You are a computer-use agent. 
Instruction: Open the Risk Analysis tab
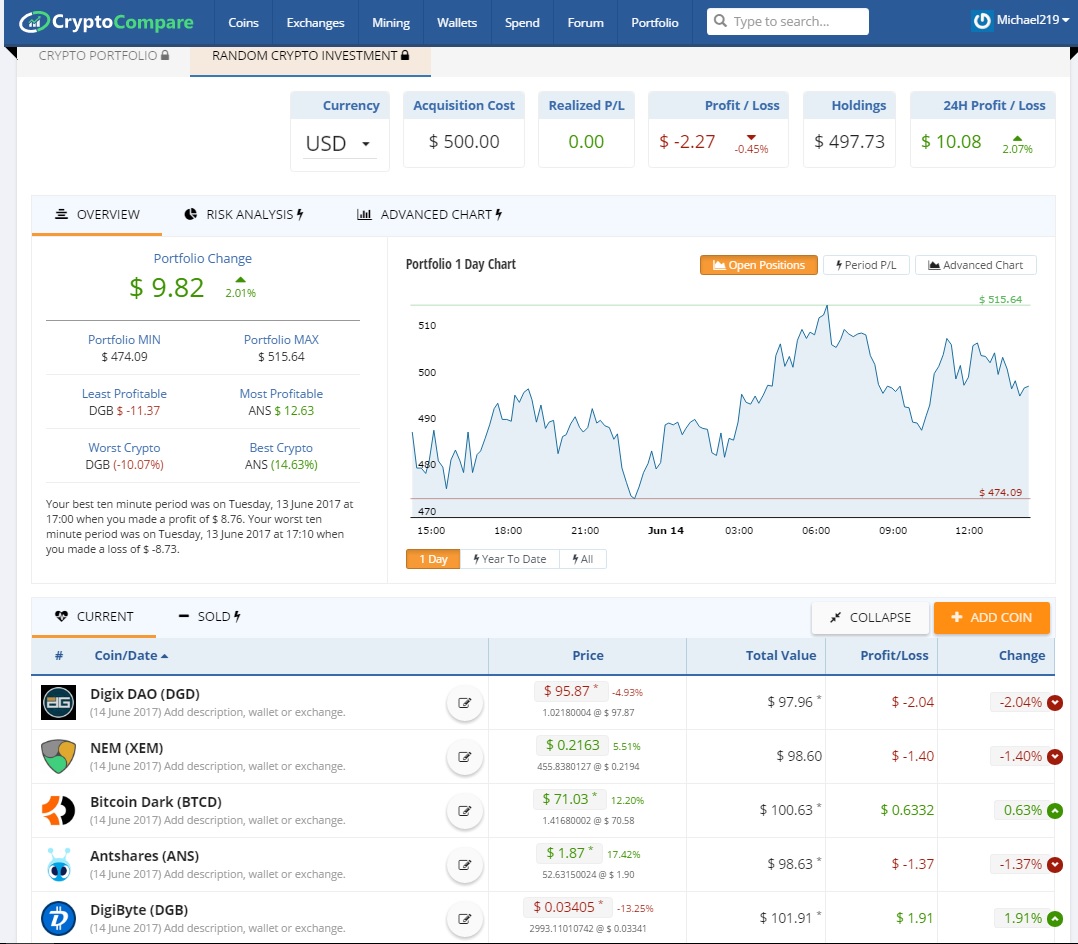[244, 215]
